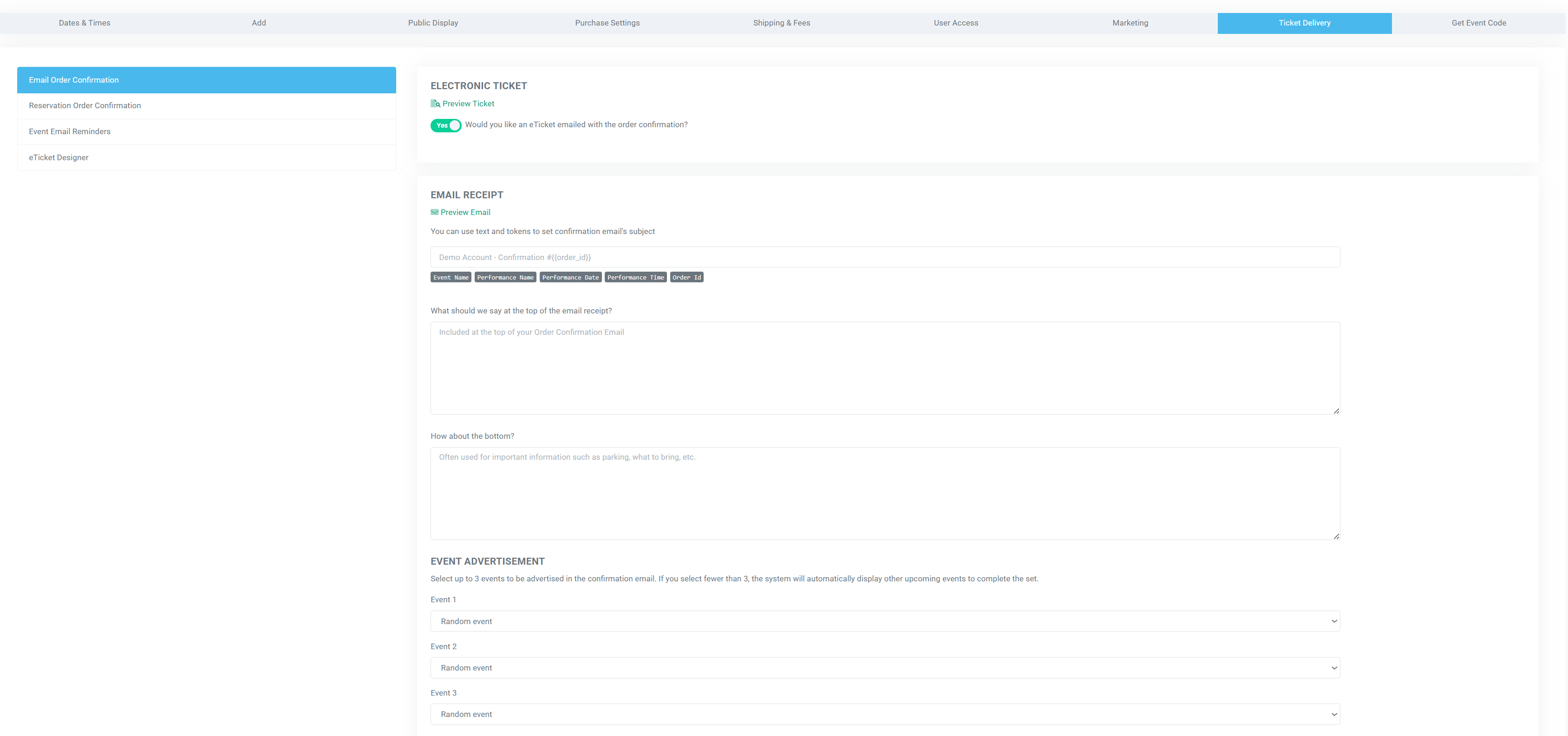The height and width of the screenshot is (736, 1568).
Task: Click the Preview Email envelope icon
Action: (435, 213)
